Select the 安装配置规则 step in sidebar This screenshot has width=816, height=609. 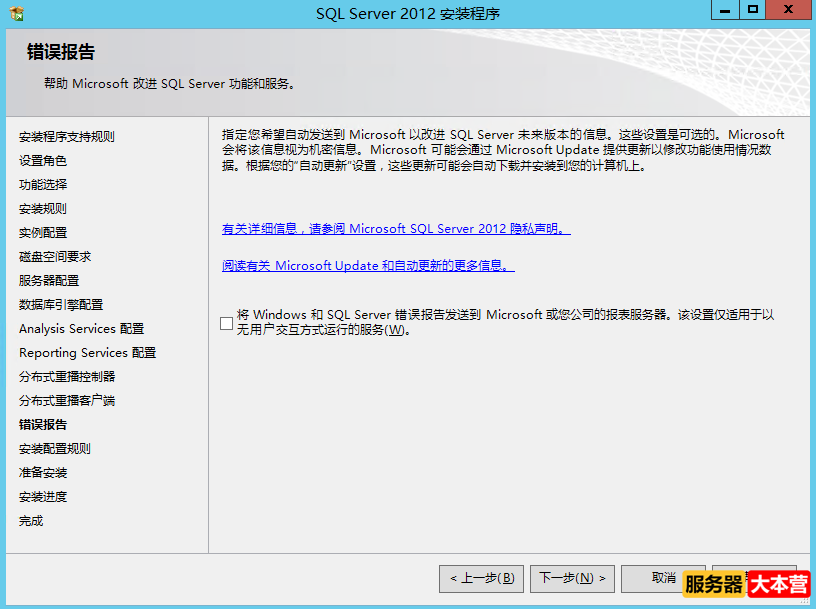[x=55, y=449]
